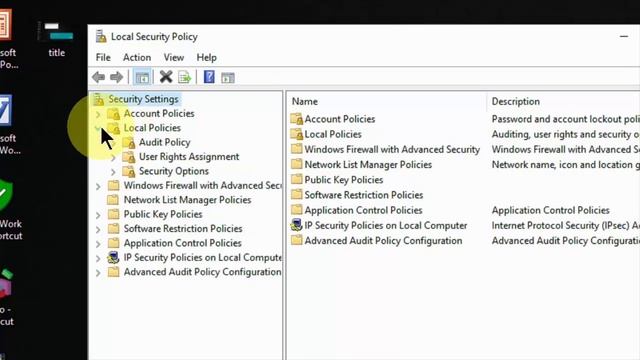This screenshot has height=360, width=640.
Task: Select Application Control Policies text in right pane
Action: coord(363,210)
